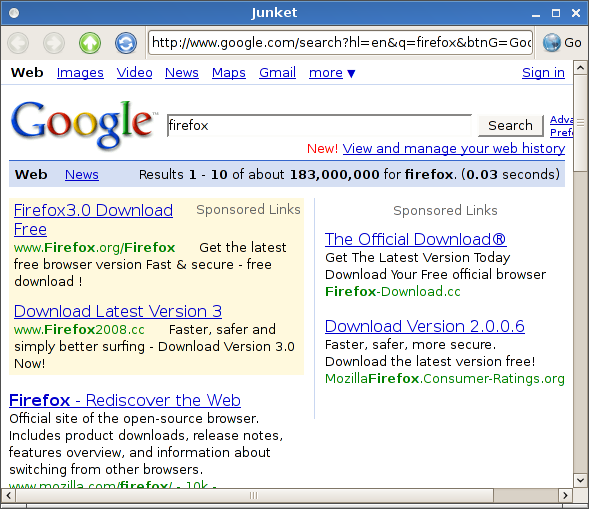Click the Sign in link
The width and height of the screenshot is (589, 509).
pyautogui.click(x=543, y=72)
